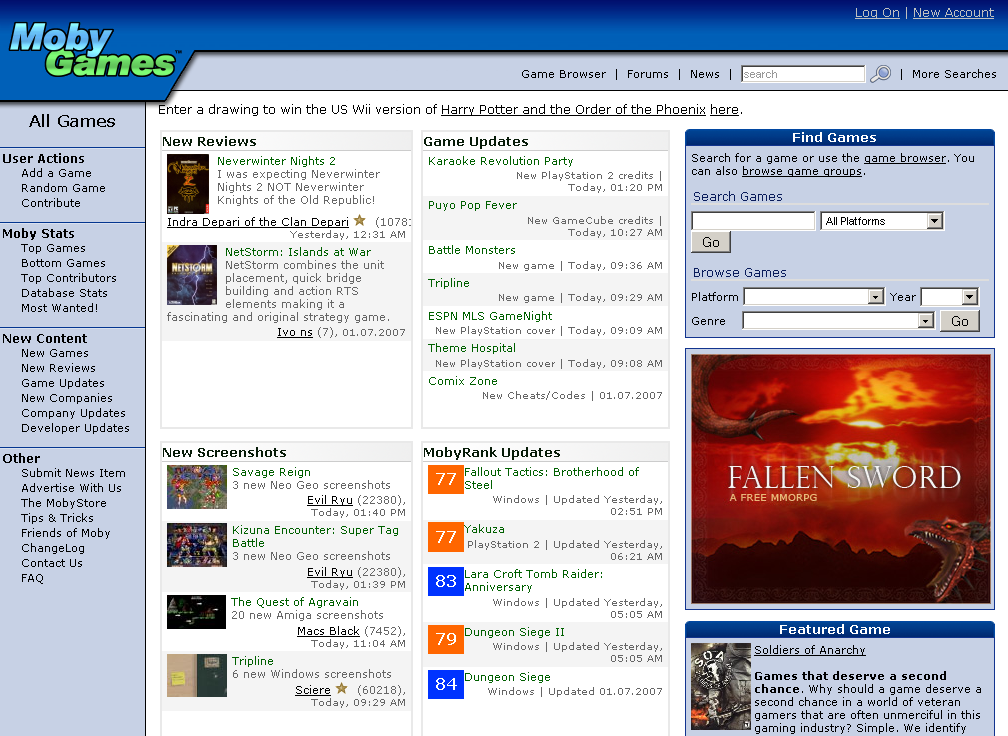View the Kizuna Encounter screenshot thumbnail
Image resolution: width=1008 pixels, height=736 pixels.
tap(197, 545)
